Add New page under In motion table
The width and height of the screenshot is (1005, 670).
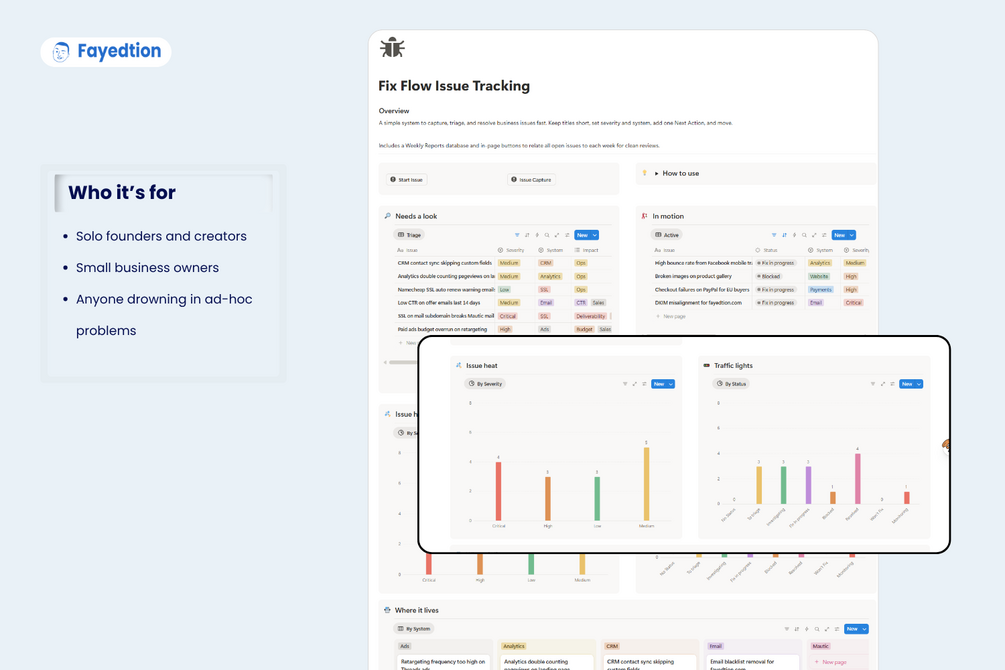click(671, 316)
